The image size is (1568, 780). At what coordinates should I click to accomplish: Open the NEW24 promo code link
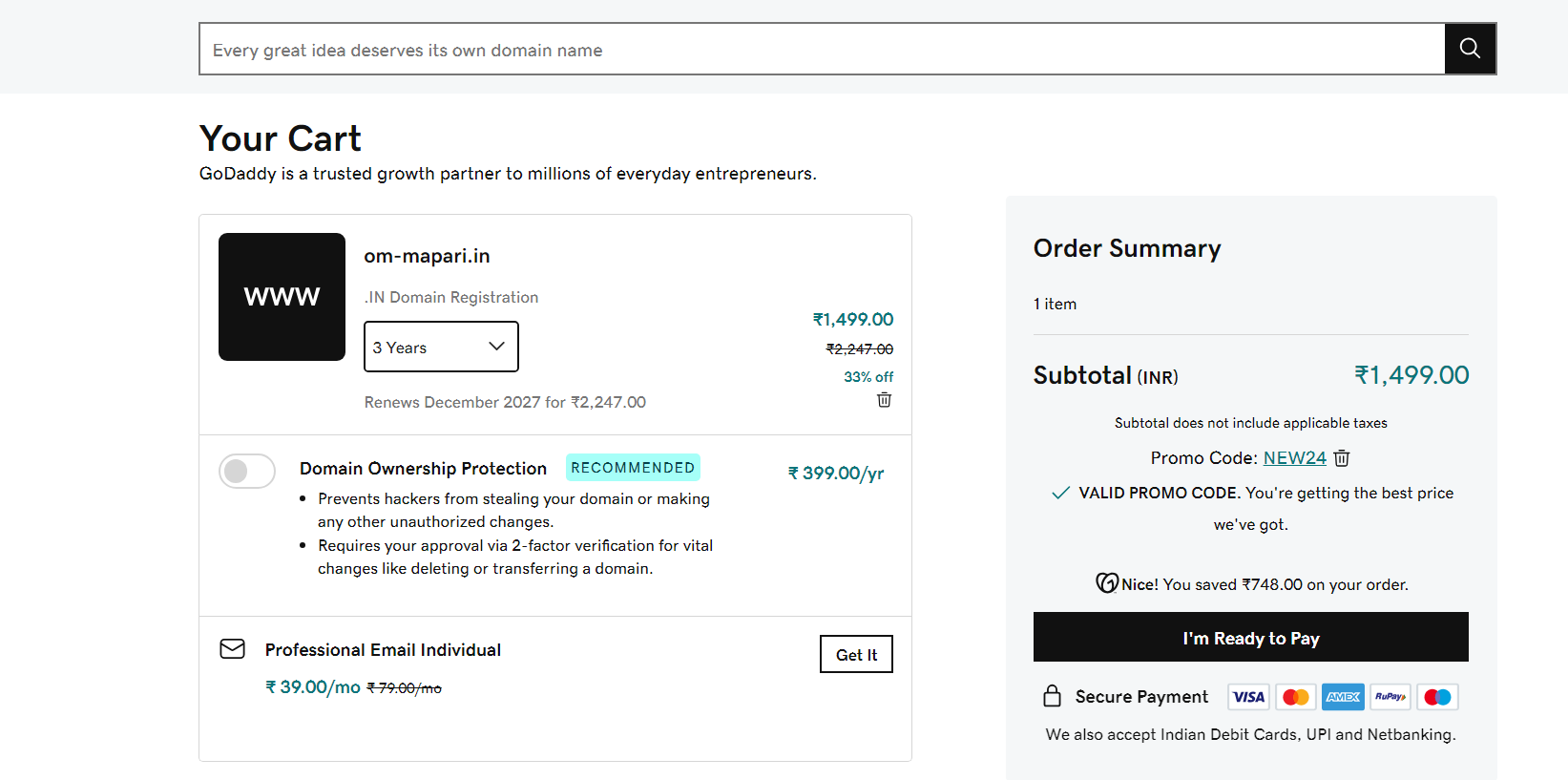pyautogui.click(x=1294, y=458)
